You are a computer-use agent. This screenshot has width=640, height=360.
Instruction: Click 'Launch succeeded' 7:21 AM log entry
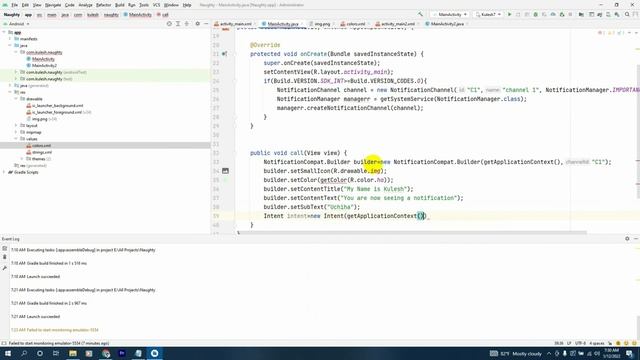click(x=36, y=317)
